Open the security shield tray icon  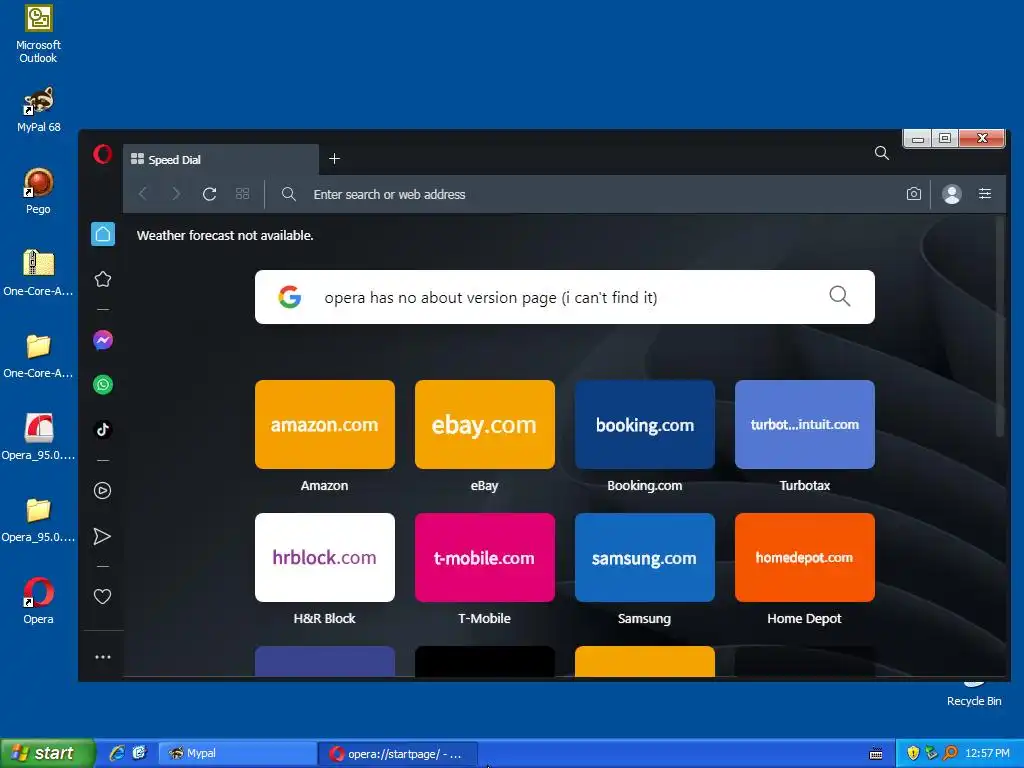[x=913, y=753]
